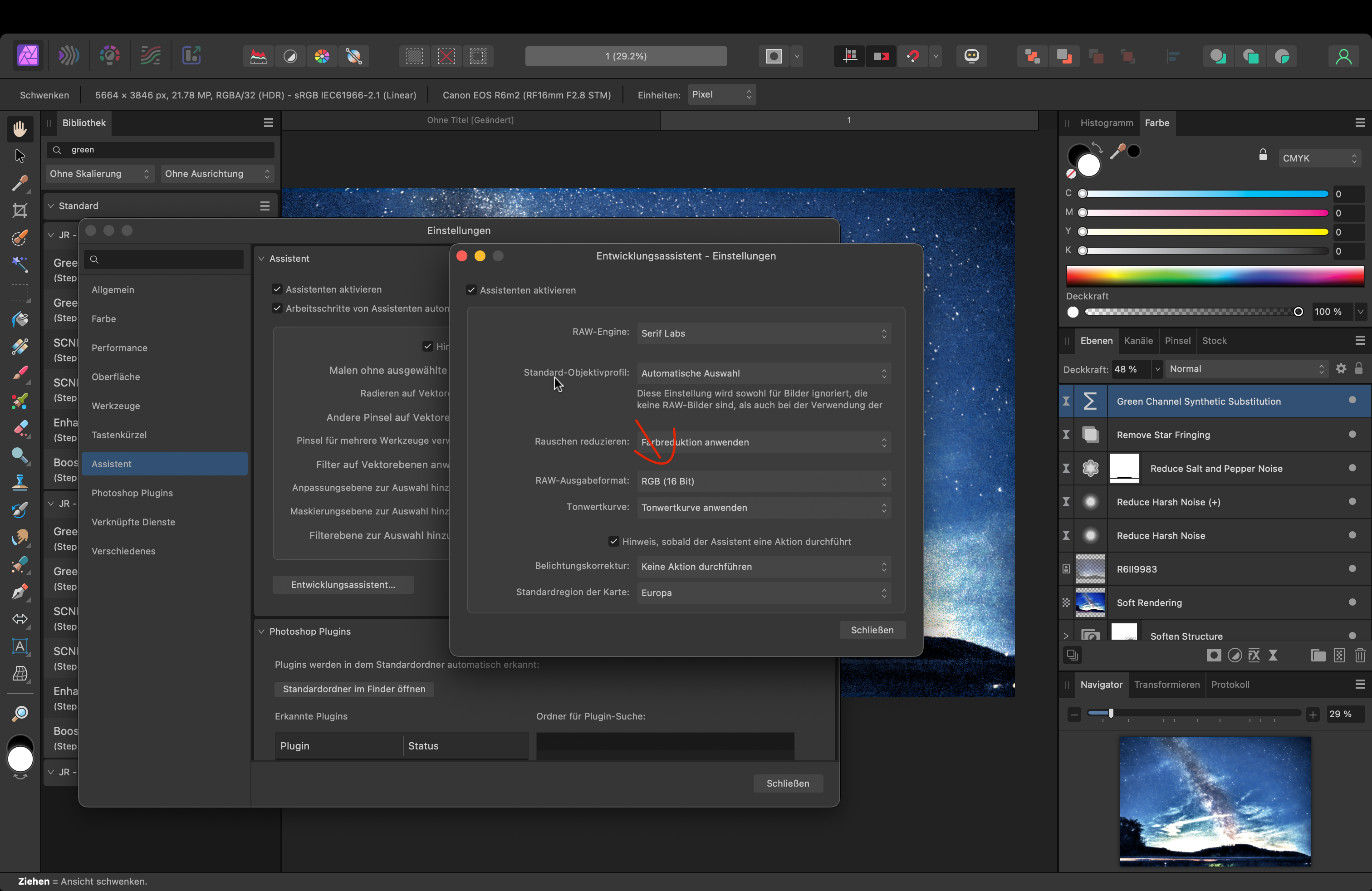
Task: Click the colour picker eyedropper icon
Action: (1117, 152)
